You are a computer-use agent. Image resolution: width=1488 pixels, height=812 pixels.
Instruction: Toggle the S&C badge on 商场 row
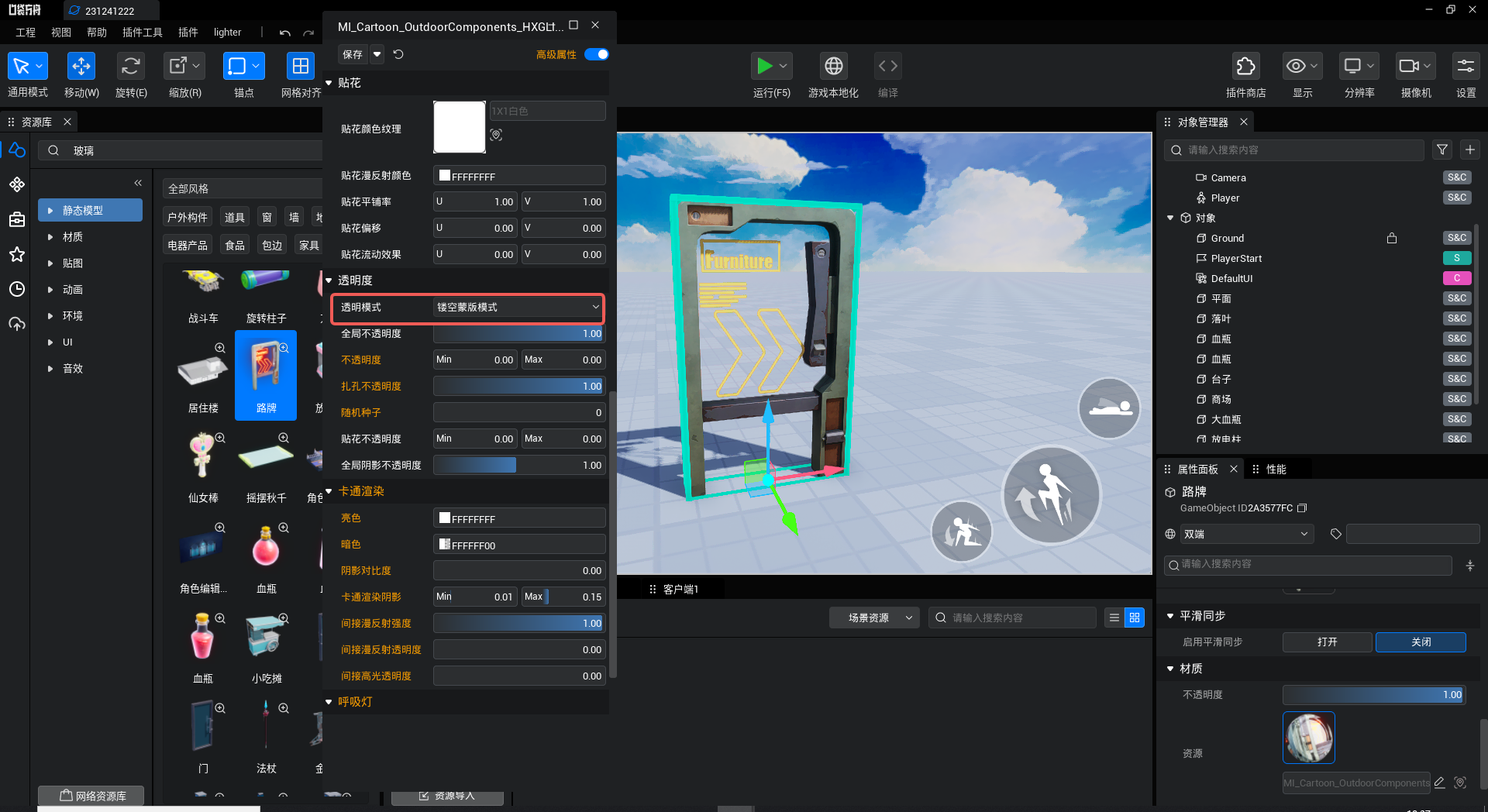pos(1457,399)
